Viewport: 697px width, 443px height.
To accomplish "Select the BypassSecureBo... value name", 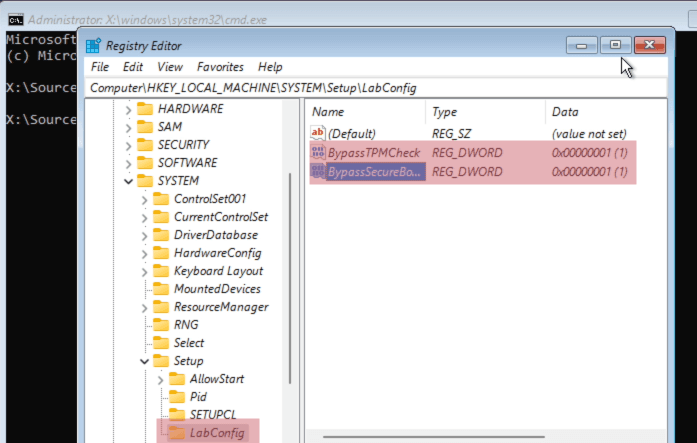I will pos(374,172).
